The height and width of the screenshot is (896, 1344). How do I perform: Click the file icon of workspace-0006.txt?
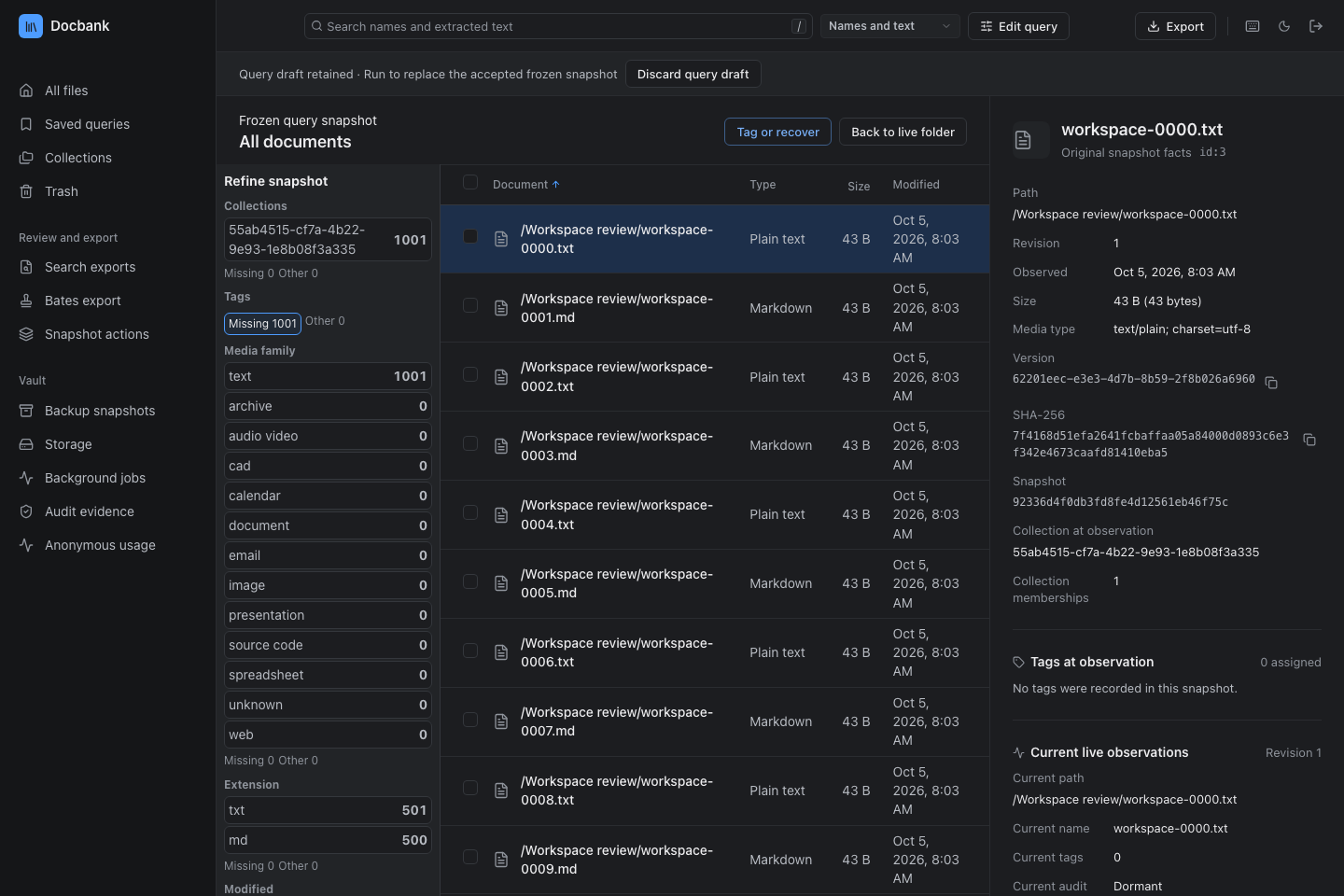(x=501, y=652)
